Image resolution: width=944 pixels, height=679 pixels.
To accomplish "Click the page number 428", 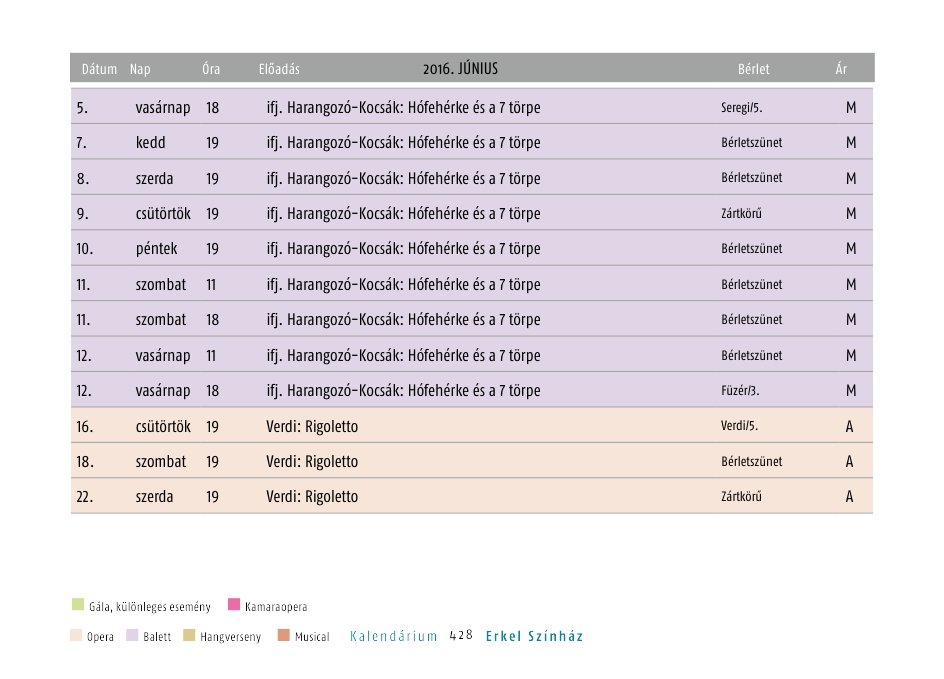I will click(x=461, y=635).
